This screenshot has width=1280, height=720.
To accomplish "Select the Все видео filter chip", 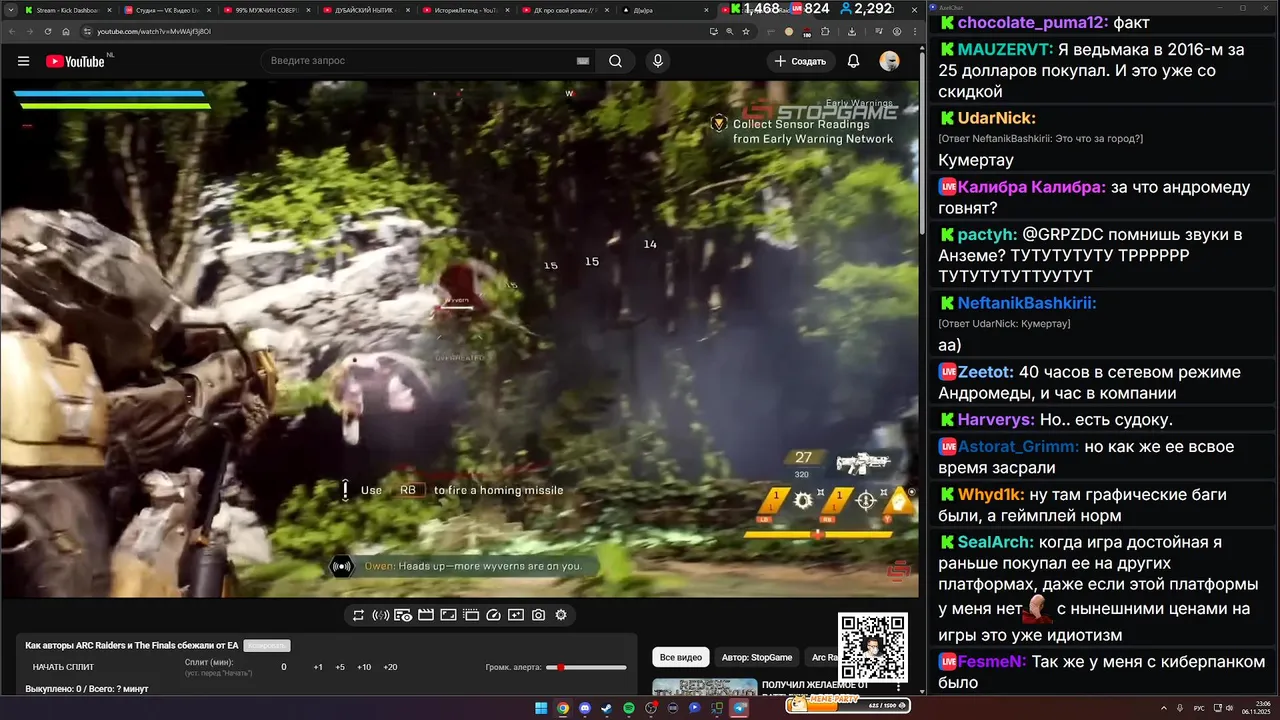I will pos(680,657).
